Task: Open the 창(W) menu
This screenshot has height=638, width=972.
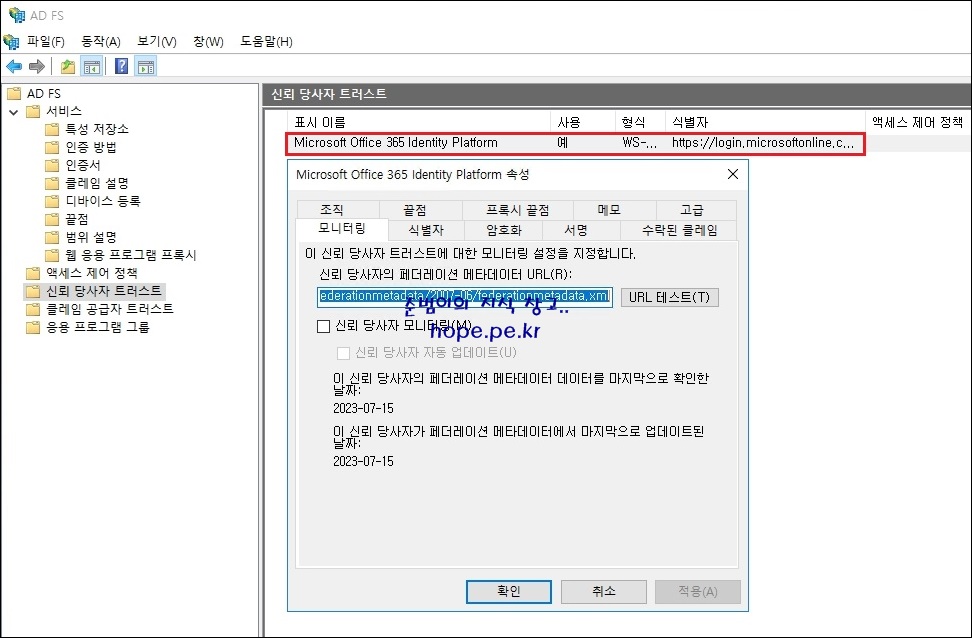Action: (208, 42)
